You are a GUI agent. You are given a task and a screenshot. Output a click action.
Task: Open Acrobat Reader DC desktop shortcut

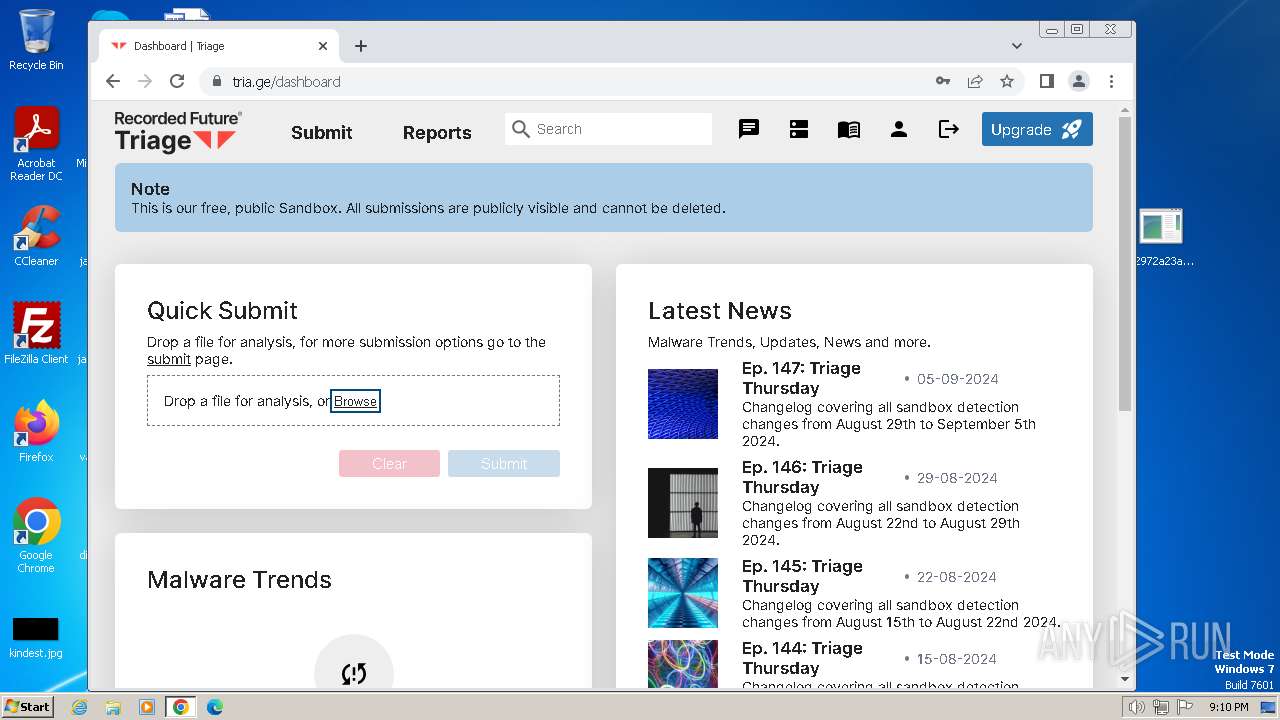pos(36,144)
